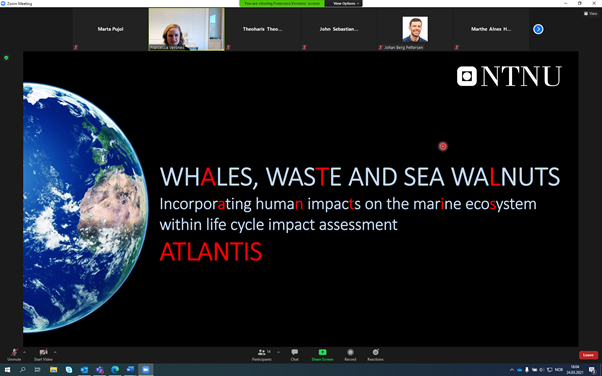Click the 'WHALES, WASTE AND SEA WALNUTS' heading
This screenshot has width=602, height=376.
coord(360,177)
